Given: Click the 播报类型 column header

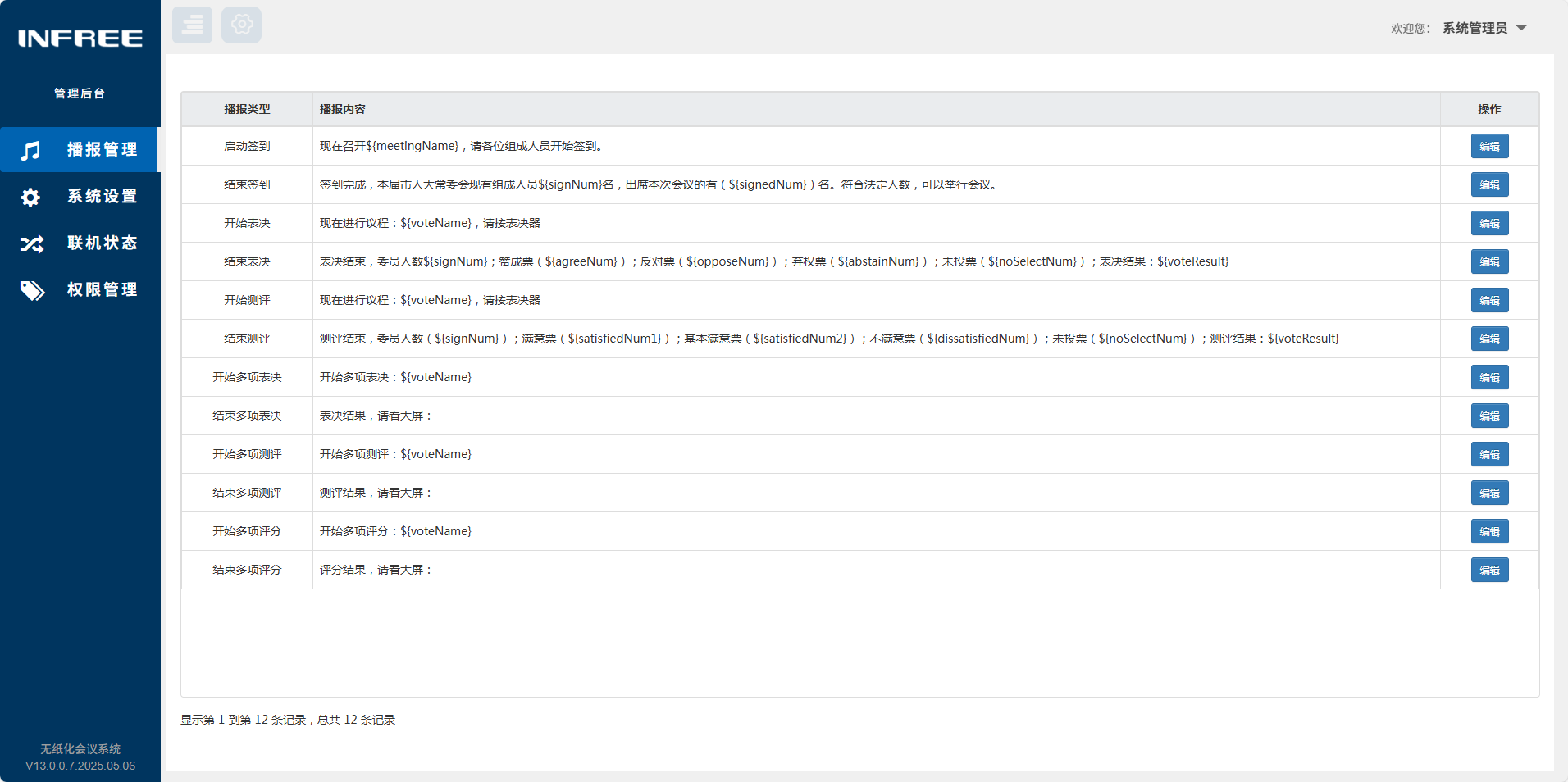Looking at the screenshot, I should 247,109.
